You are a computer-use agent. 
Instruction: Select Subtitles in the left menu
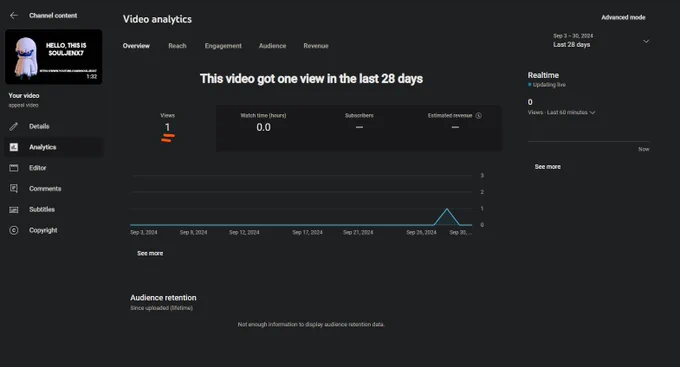coord(42,210)
